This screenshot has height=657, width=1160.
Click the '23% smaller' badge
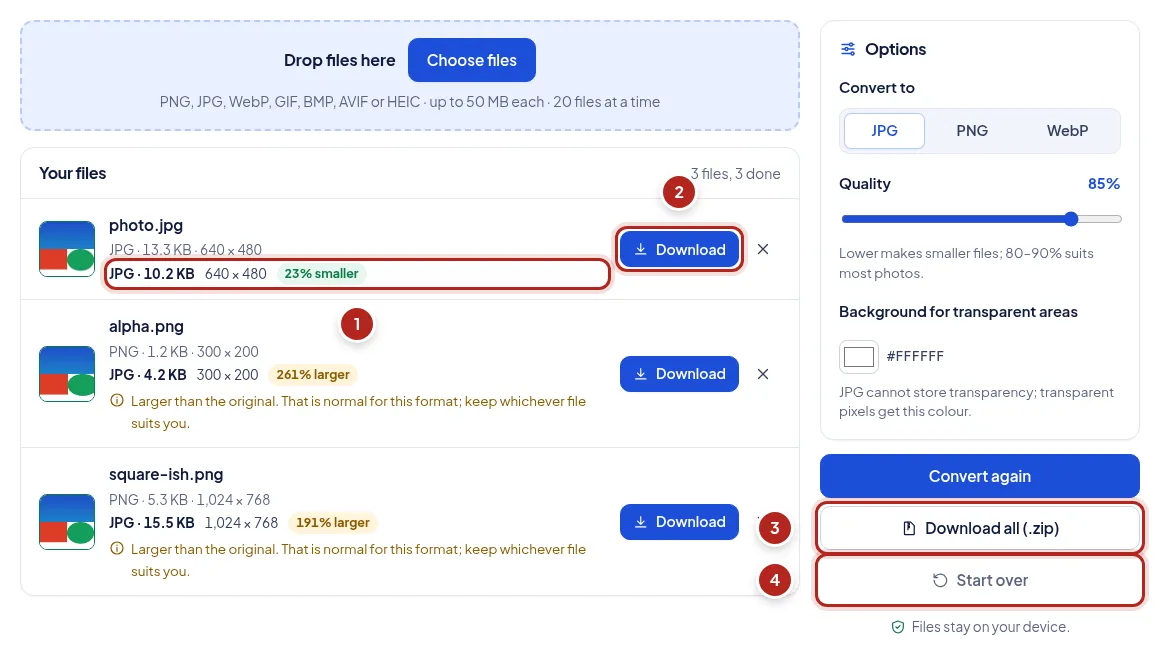(x=321, y=274)
